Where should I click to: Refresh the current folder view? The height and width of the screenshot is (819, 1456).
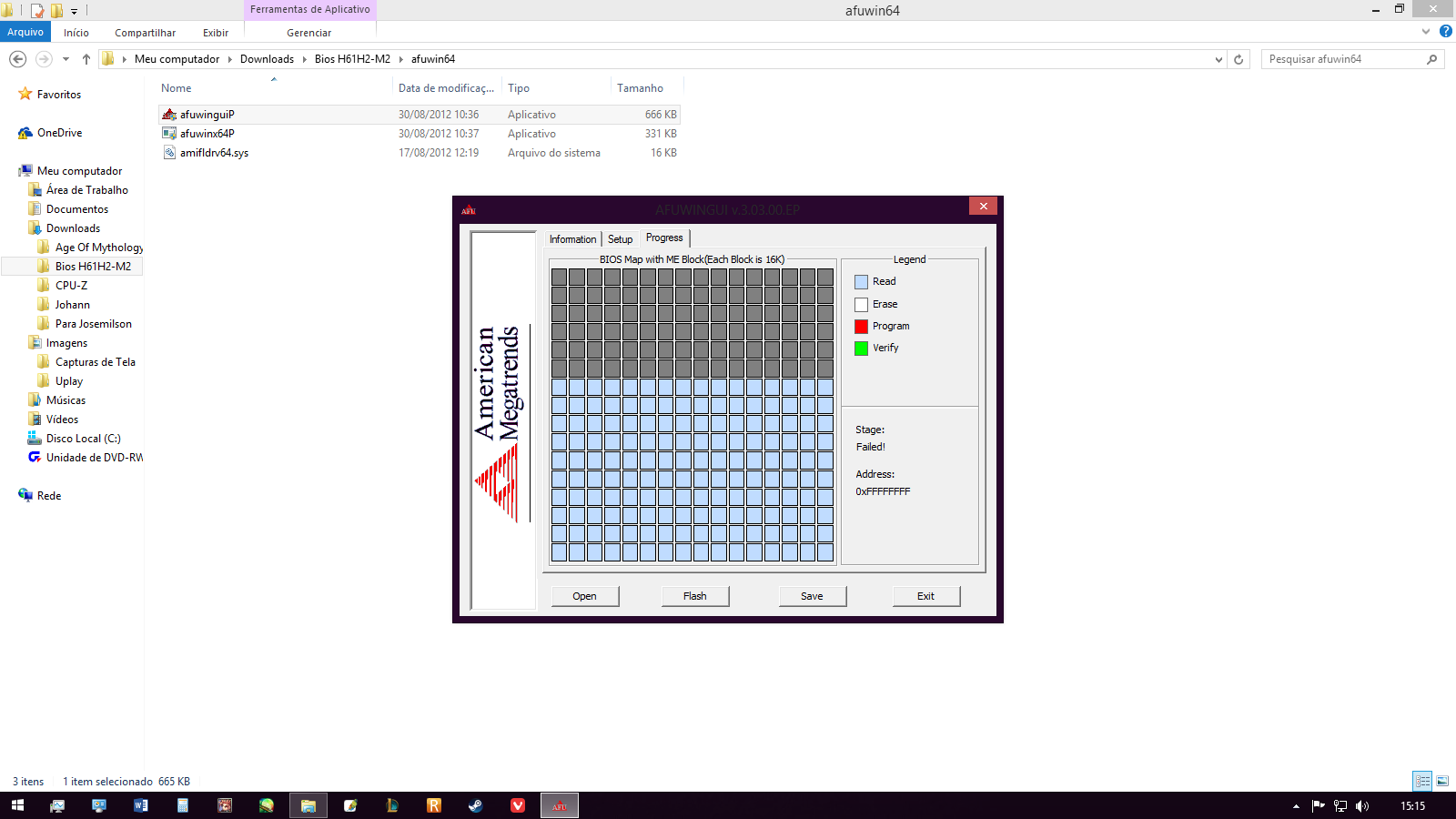(1239, 59)
